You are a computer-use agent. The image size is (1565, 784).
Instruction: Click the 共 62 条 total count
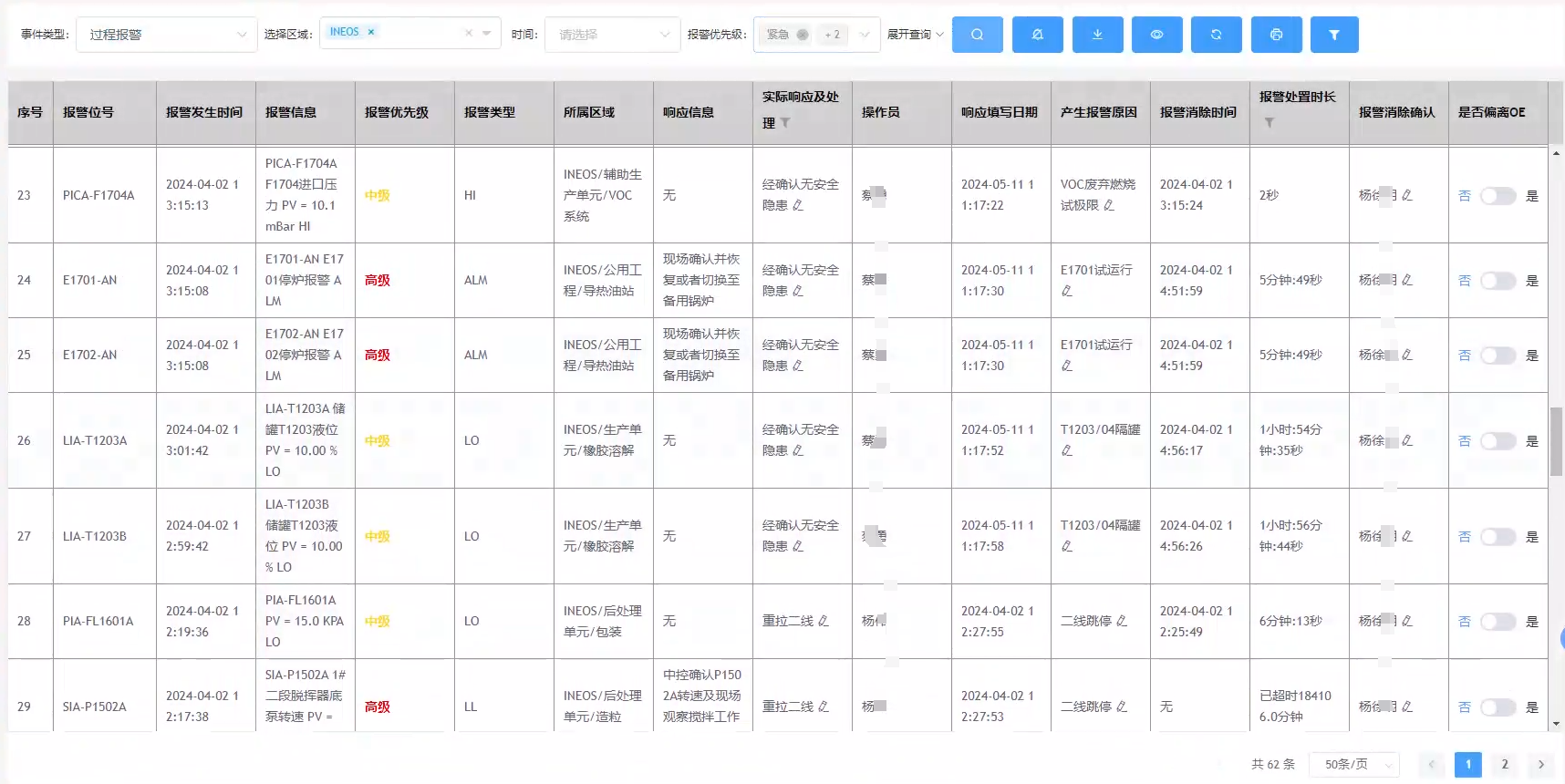click(1273, 764)
